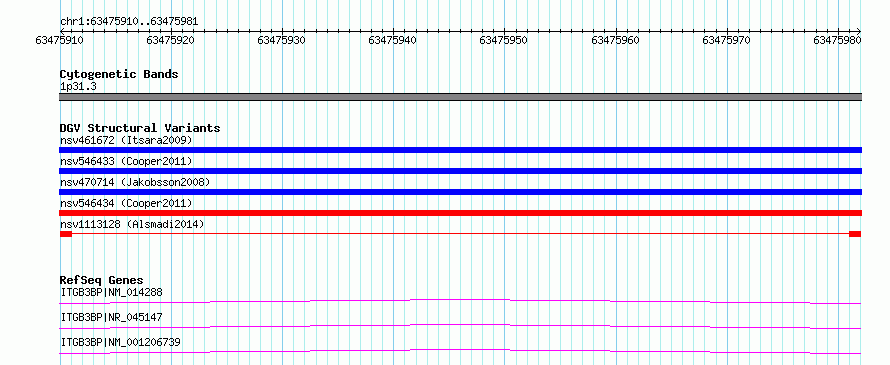Click ruler coordinate 63475910
Image resolution: width=890 pixels, height=365 pixels.
(x=59, y=40)
